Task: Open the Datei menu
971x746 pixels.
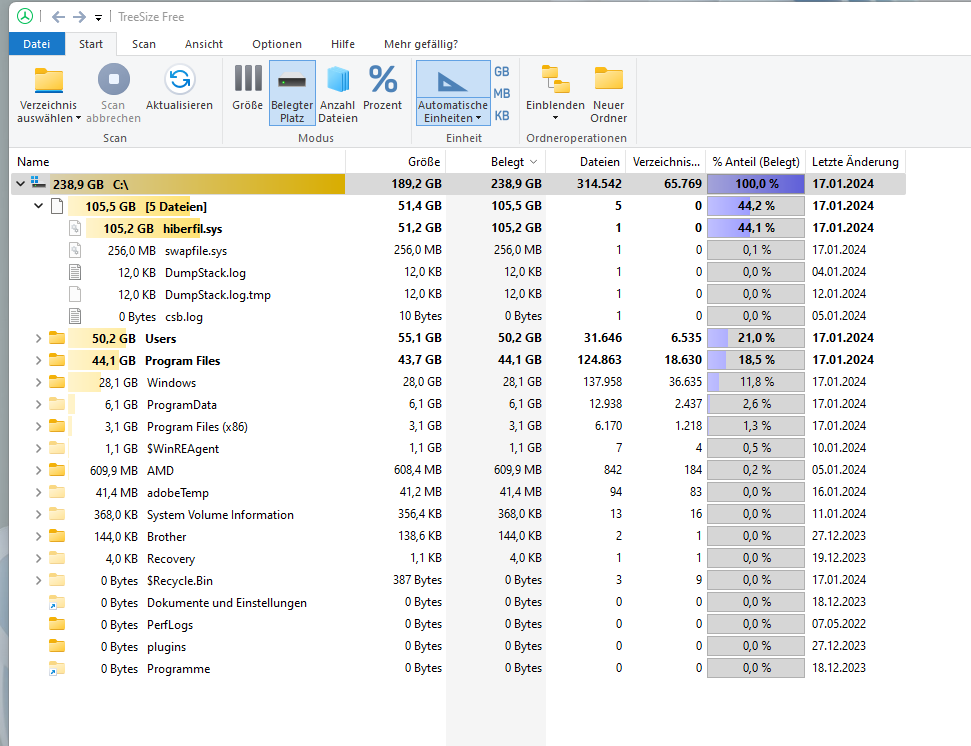Action: [x=37, y=44]
